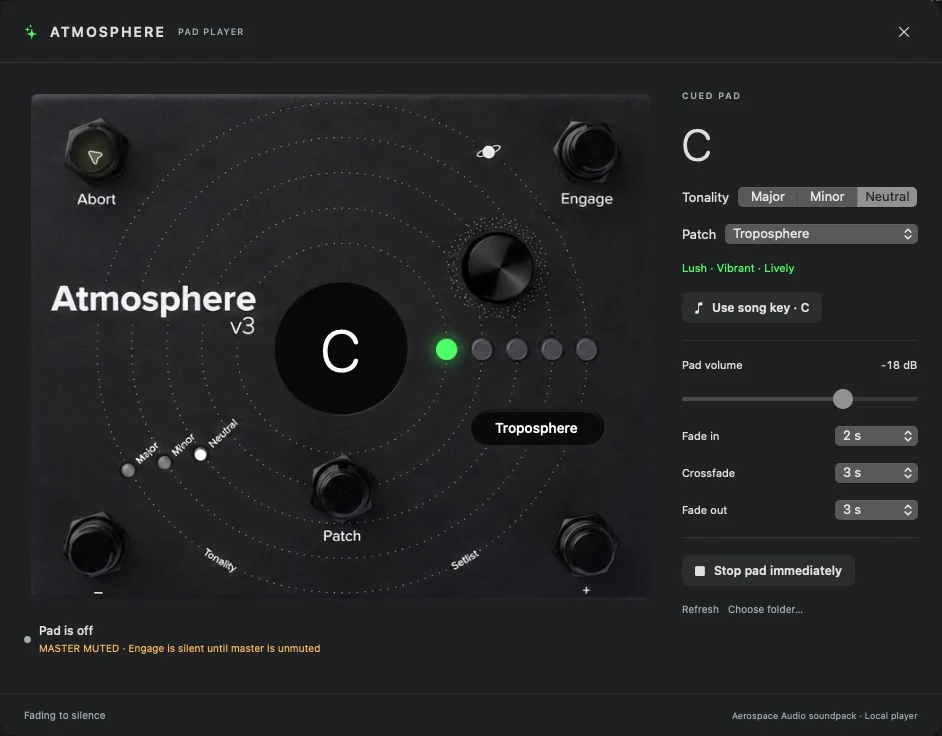Screen dimensions: 942x736
Task: Click the Setlist label on the pedal
Action: click(465, 559)
